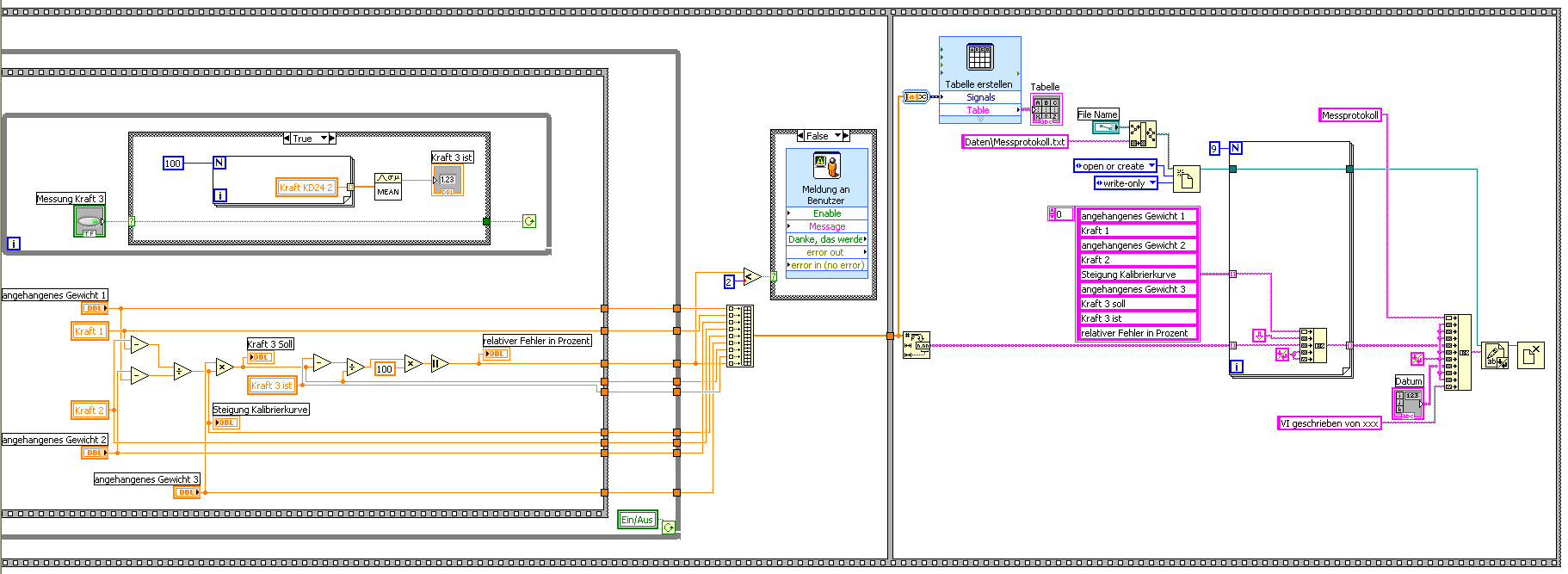Select the 'VI geschrieben von xxx' string constant
This screenshot has width=1568, height=574.
point(1330,423)
